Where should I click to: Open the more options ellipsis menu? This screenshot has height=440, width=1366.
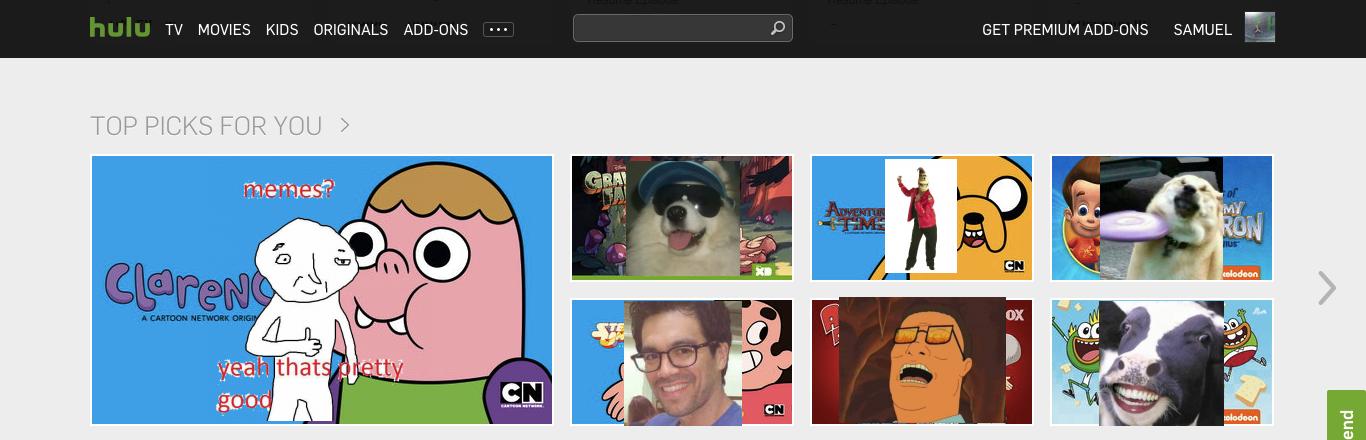pos(498,30)
